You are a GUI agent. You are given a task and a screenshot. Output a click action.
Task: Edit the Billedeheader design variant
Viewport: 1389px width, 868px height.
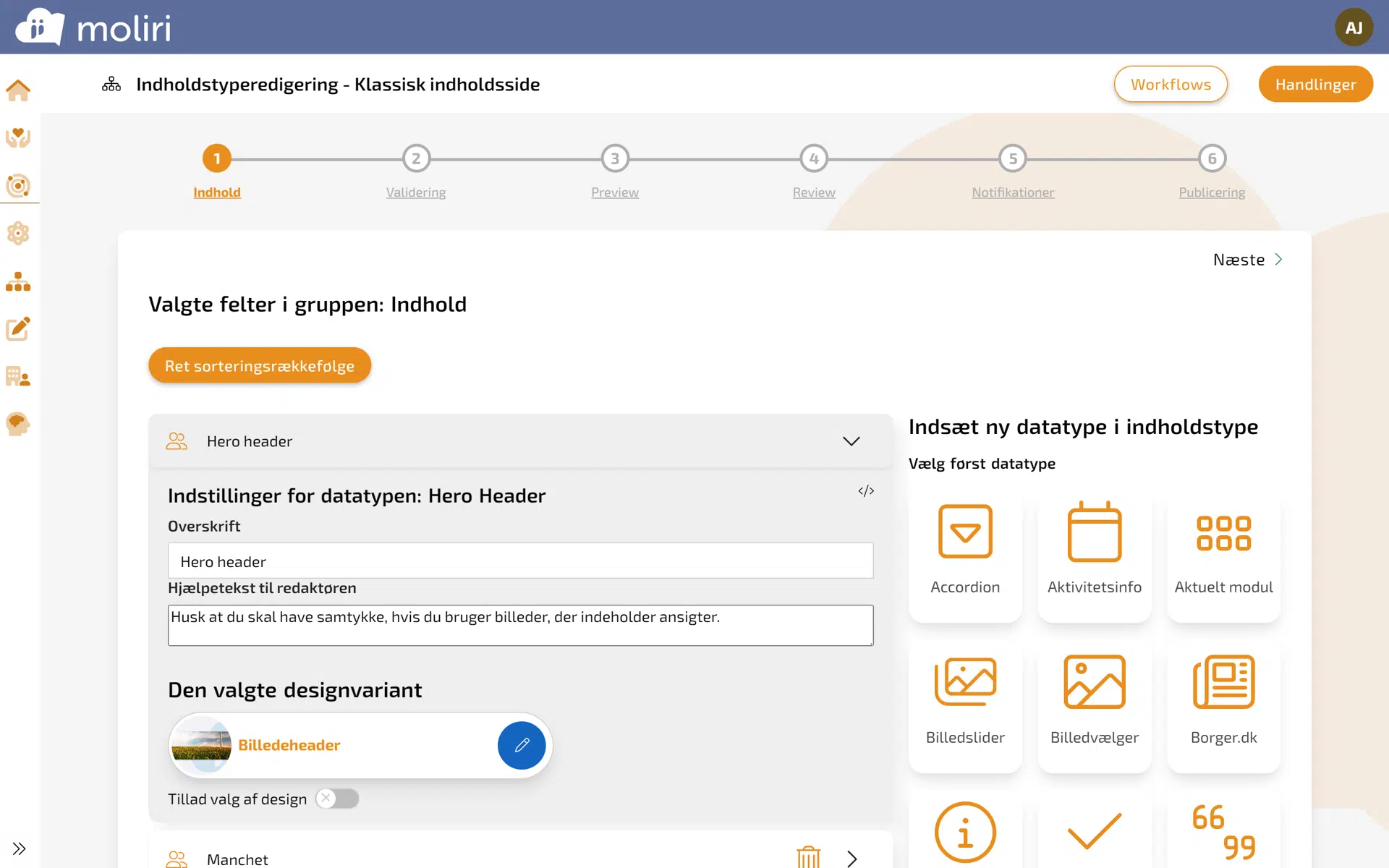click(x=522, y=745)
